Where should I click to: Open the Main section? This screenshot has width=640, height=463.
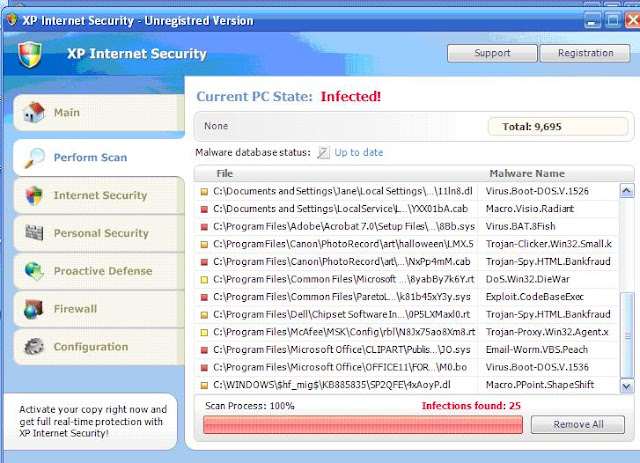tap(99, 113)
